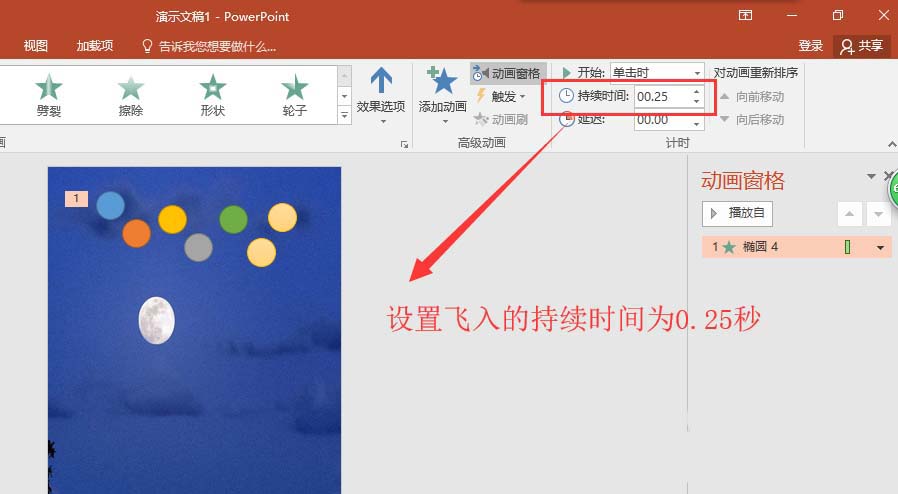
Task: Open ribbon display options icon
Action: 745,15
